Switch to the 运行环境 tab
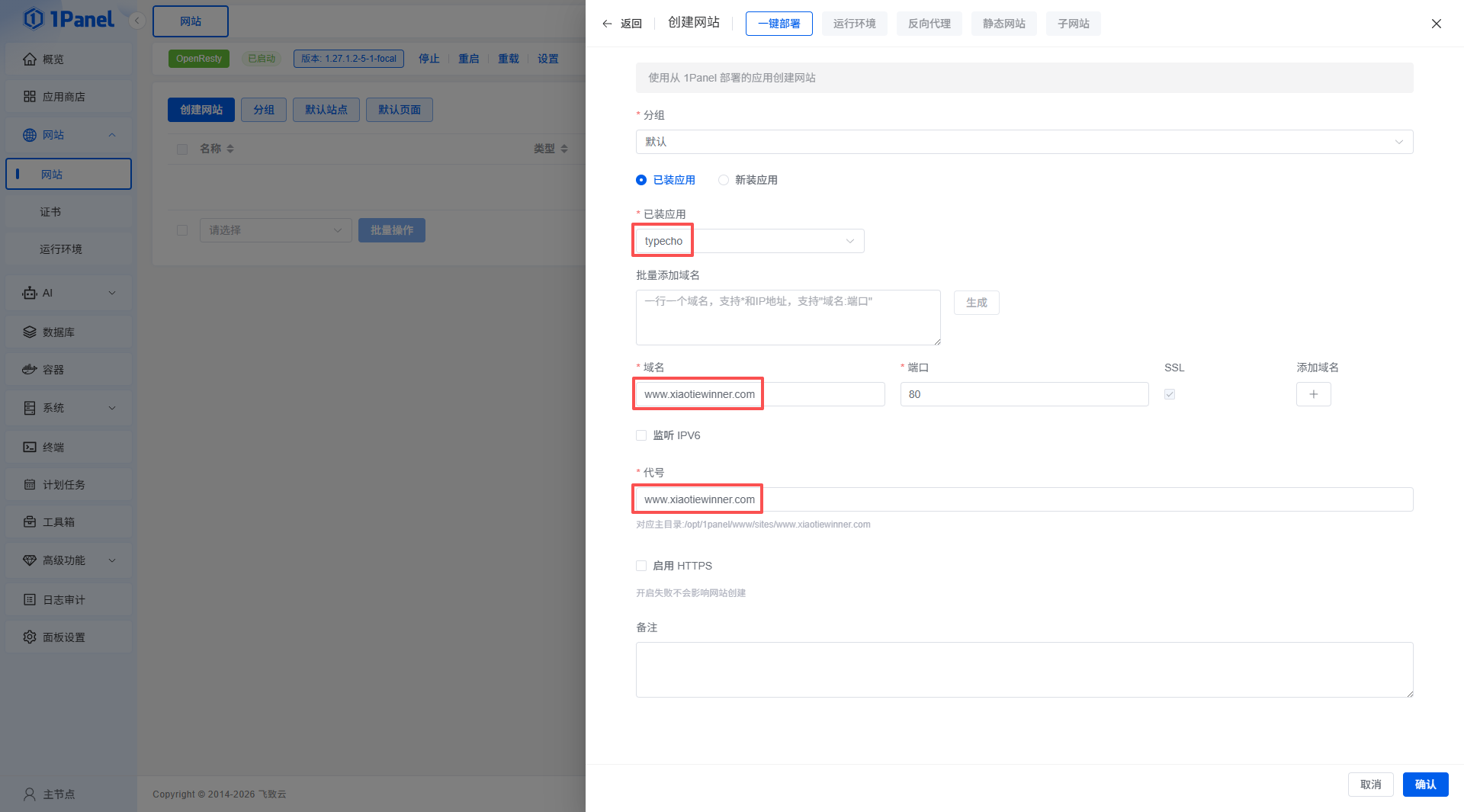The image size is (1464, 812). coord(854,24)
